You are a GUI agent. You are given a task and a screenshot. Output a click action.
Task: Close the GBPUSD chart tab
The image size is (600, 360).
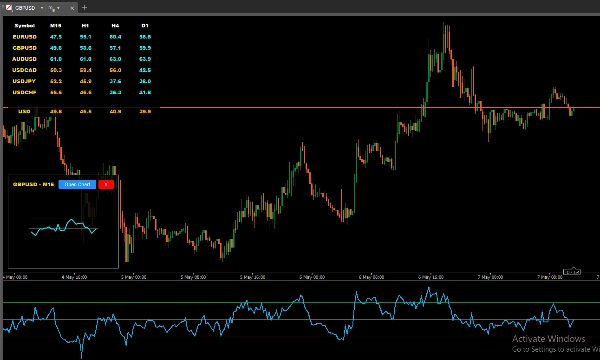click(x=72, y=8)
